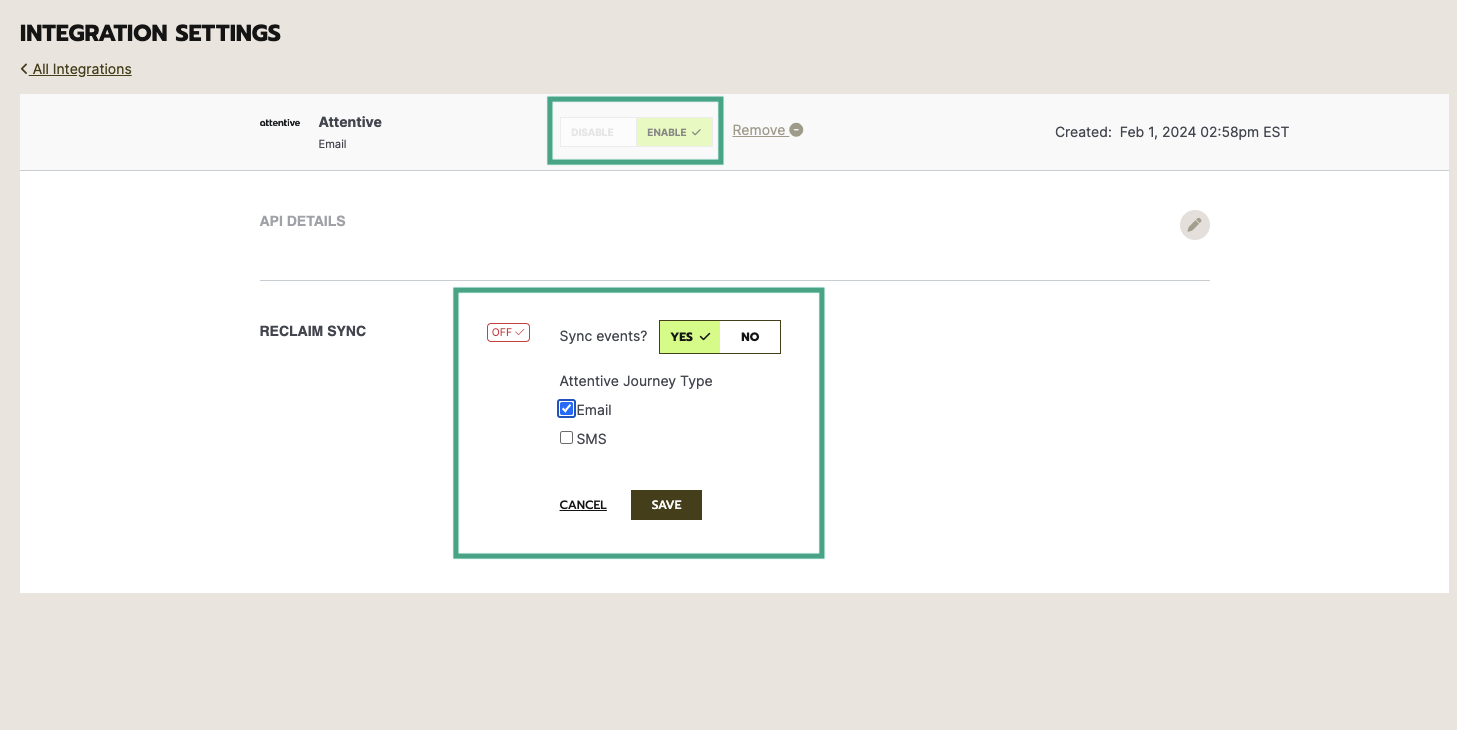The width and height of the screenshot is (1457, 730).
Task: Select the Enable toggle option
Action: click(x=675, y=132)
